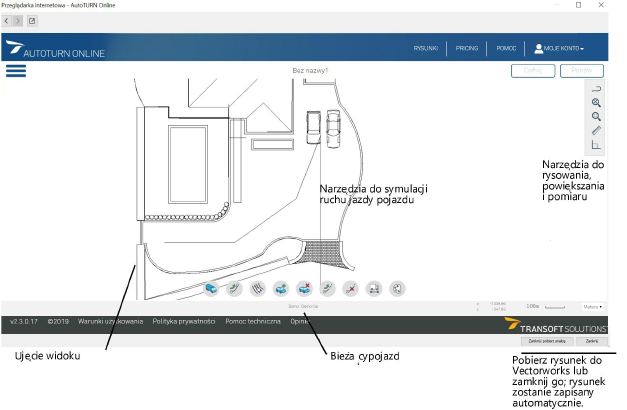Viewport: 627px width, 410px height.
Task: Select the sixth simulation tool with green arrow
Action: [327, 288]
